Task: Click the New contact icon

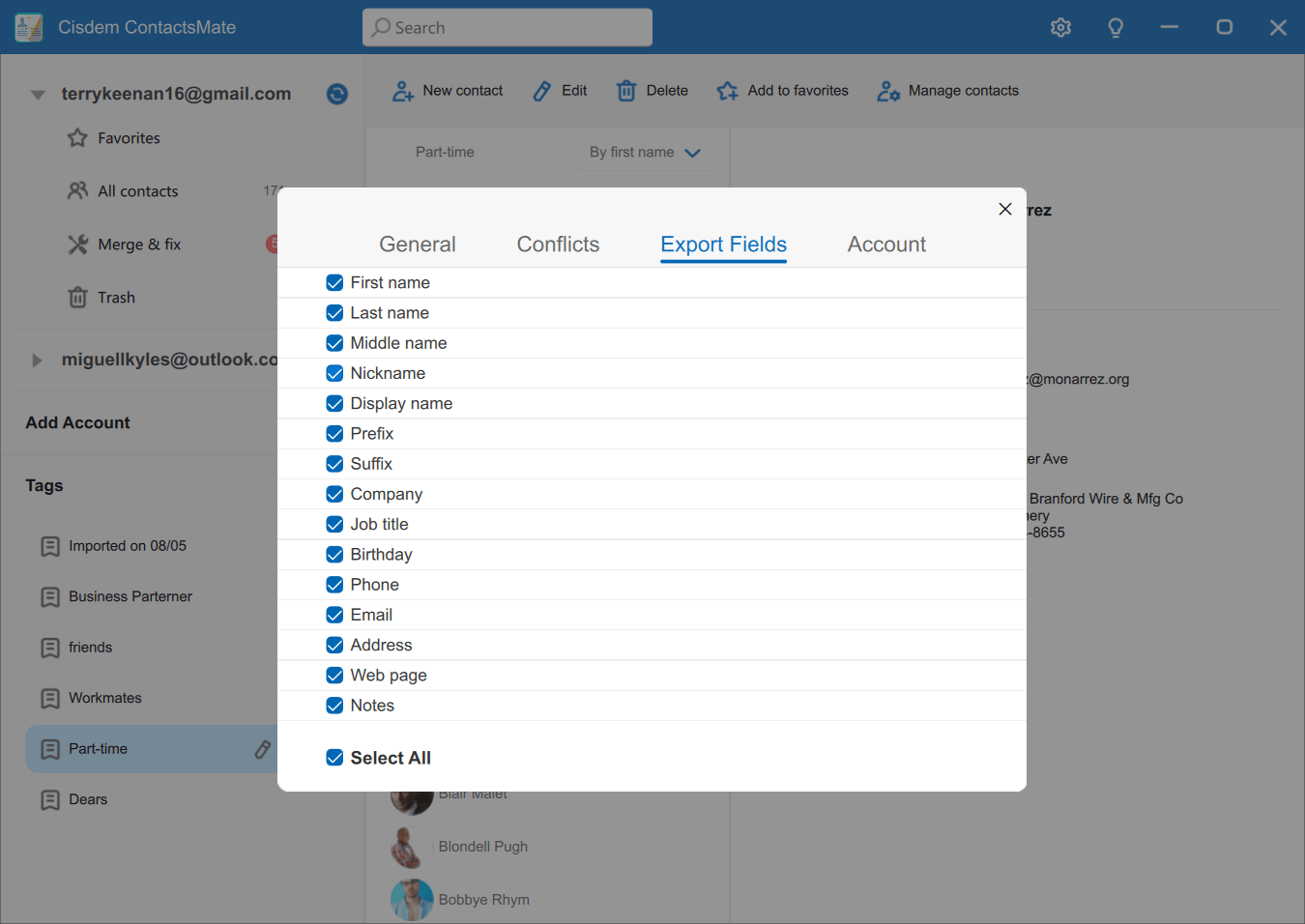Action: [x=403, y=92]
